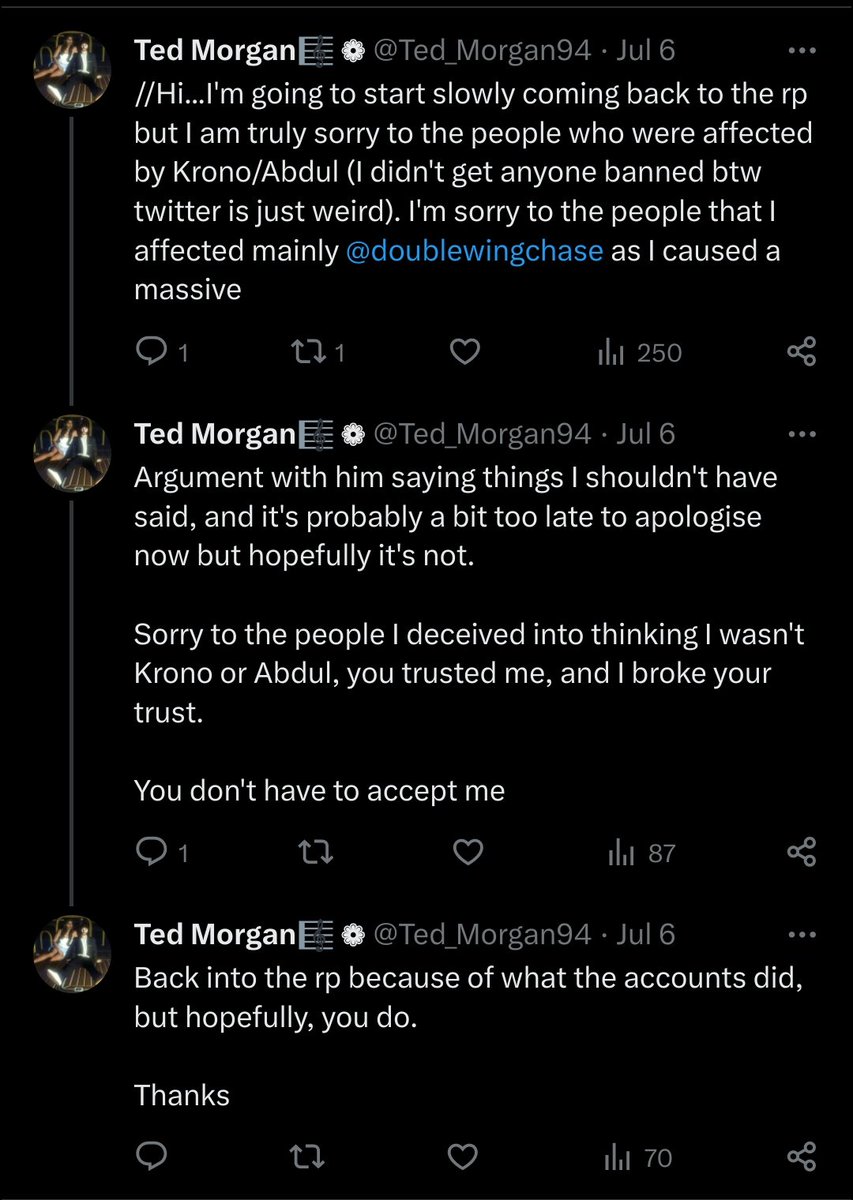This screenshot has height=1200, width=853.
Task: Open Ted Morgan's avatar on first tweet
Action: click(x=72, y=67)
